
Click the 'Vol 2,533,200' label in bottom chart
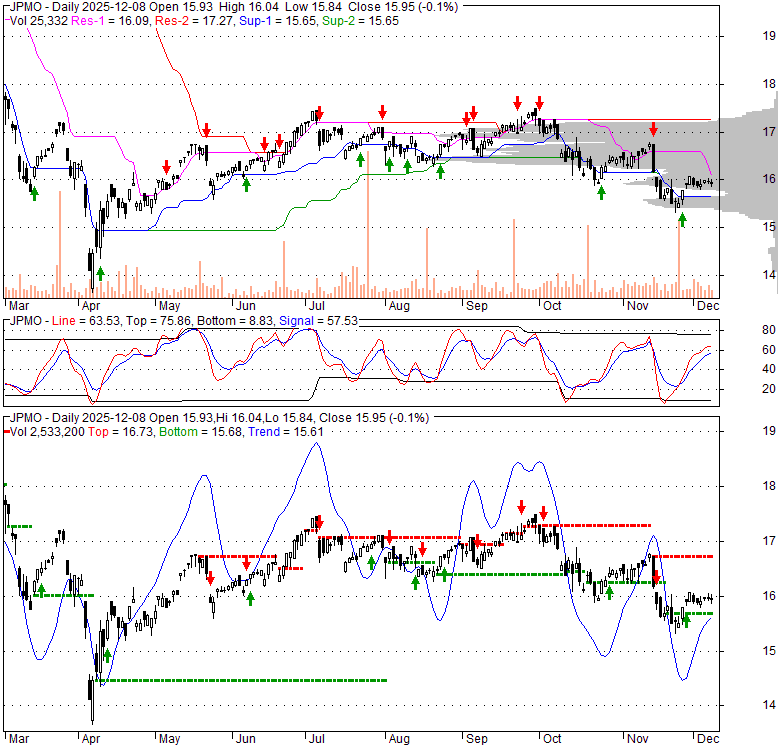[47, 432]
